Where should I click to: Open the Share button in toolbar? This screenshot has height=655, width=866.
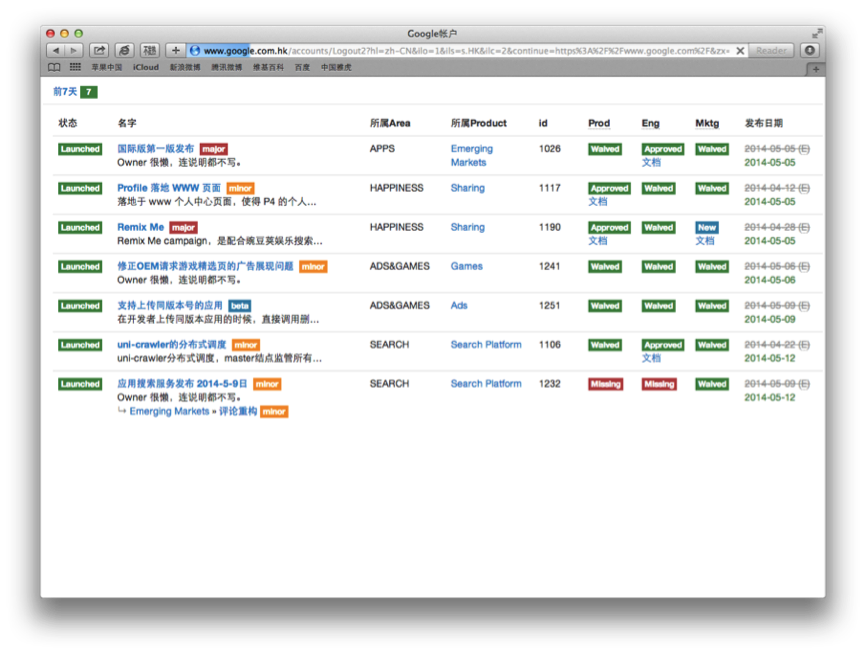click(99, 50)
